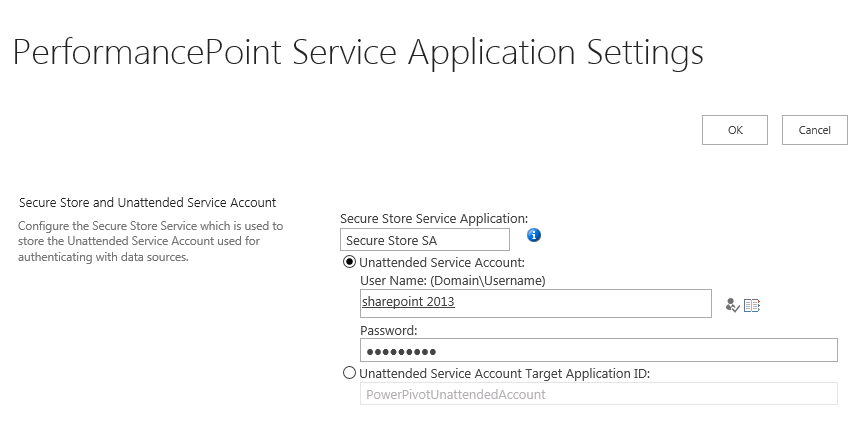Click the blue info icon beside Secure Store SA

pyautogui.click(x=534, y=235)
